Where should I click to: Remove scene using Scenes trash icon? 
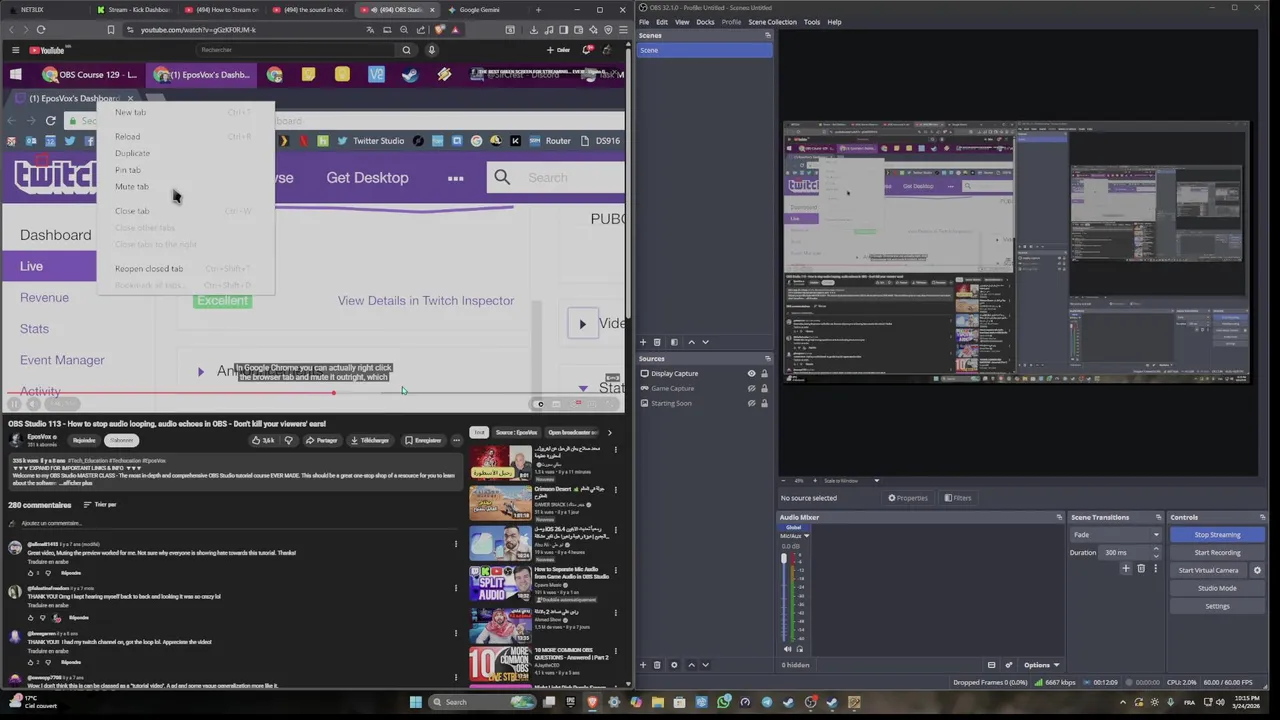click(x=657, y=342)
